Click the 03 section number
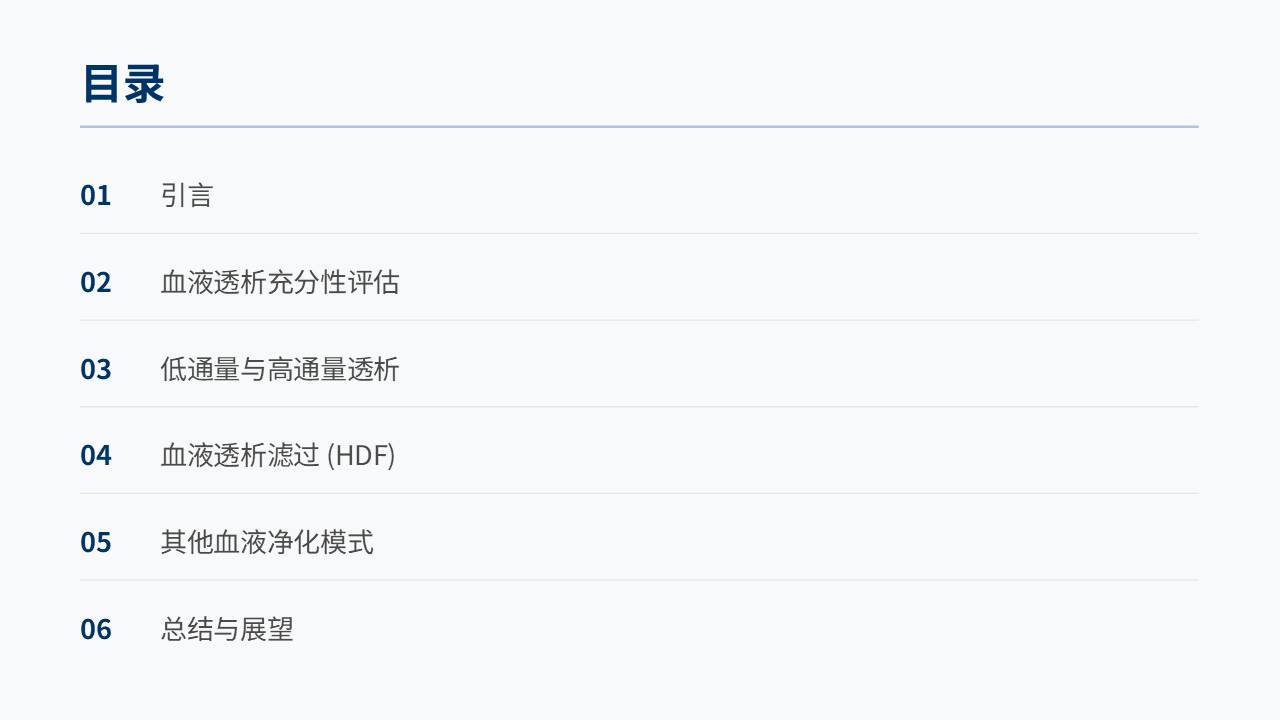This screenshot has width=1280, height=720. tap(96, 369)
